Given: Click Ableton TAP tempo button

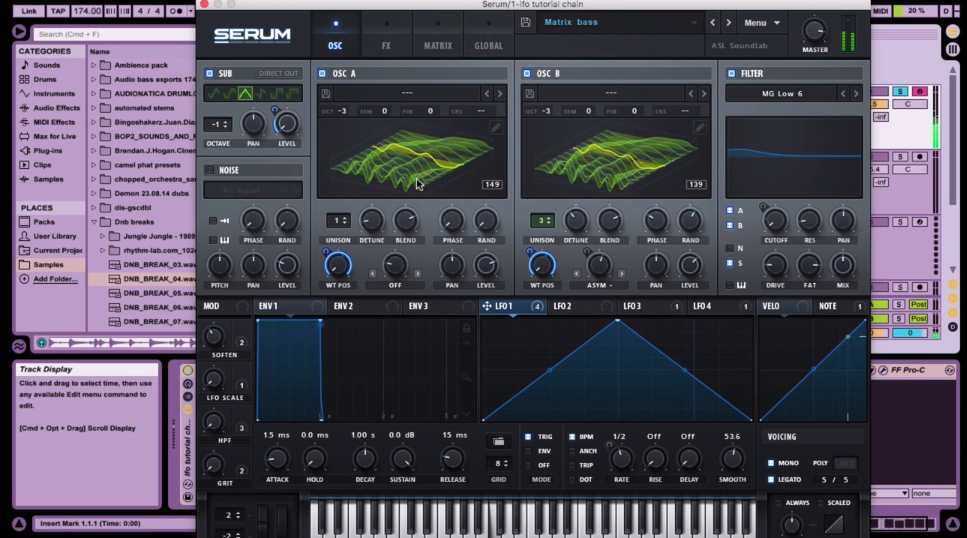Looking at the screenshot, I should click(58, 11).
